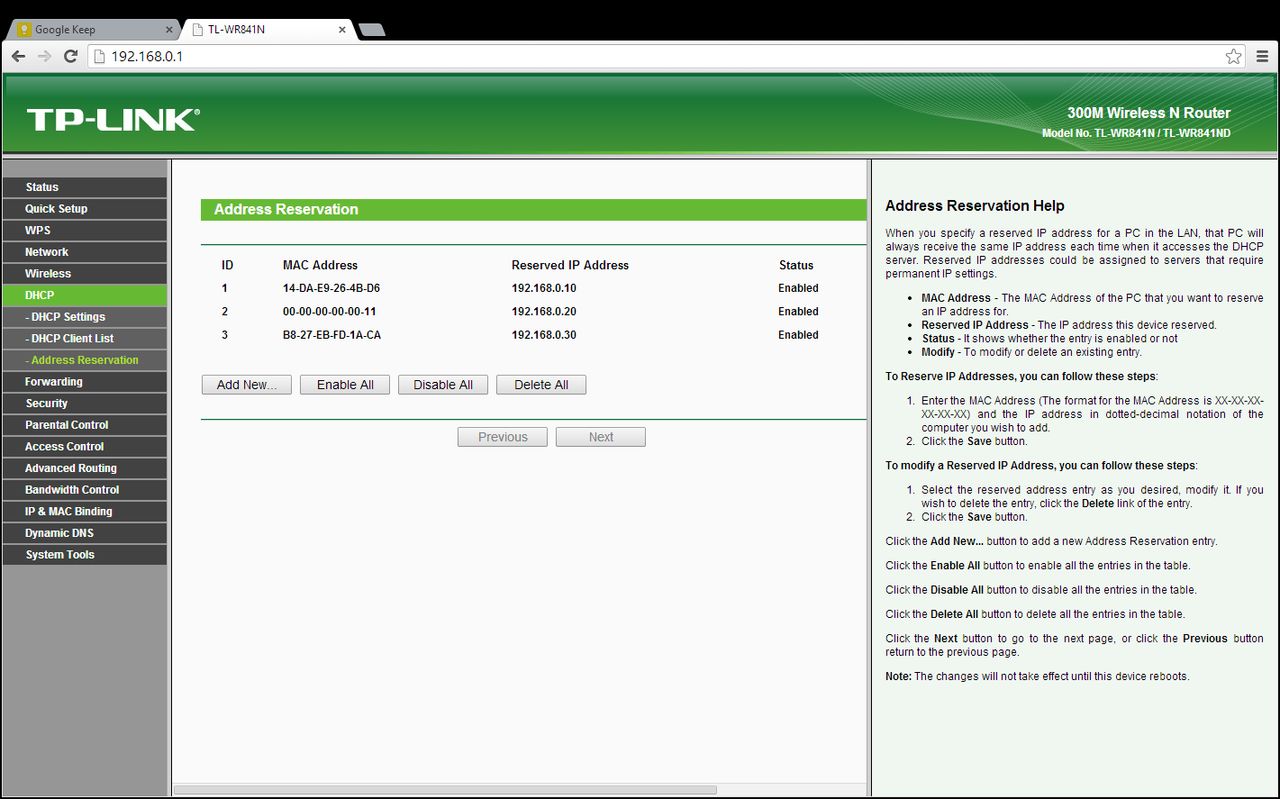1280x799 pixels.
Task: Click the Previous page button
Action: pyautogui.click(x=502, y=437)
